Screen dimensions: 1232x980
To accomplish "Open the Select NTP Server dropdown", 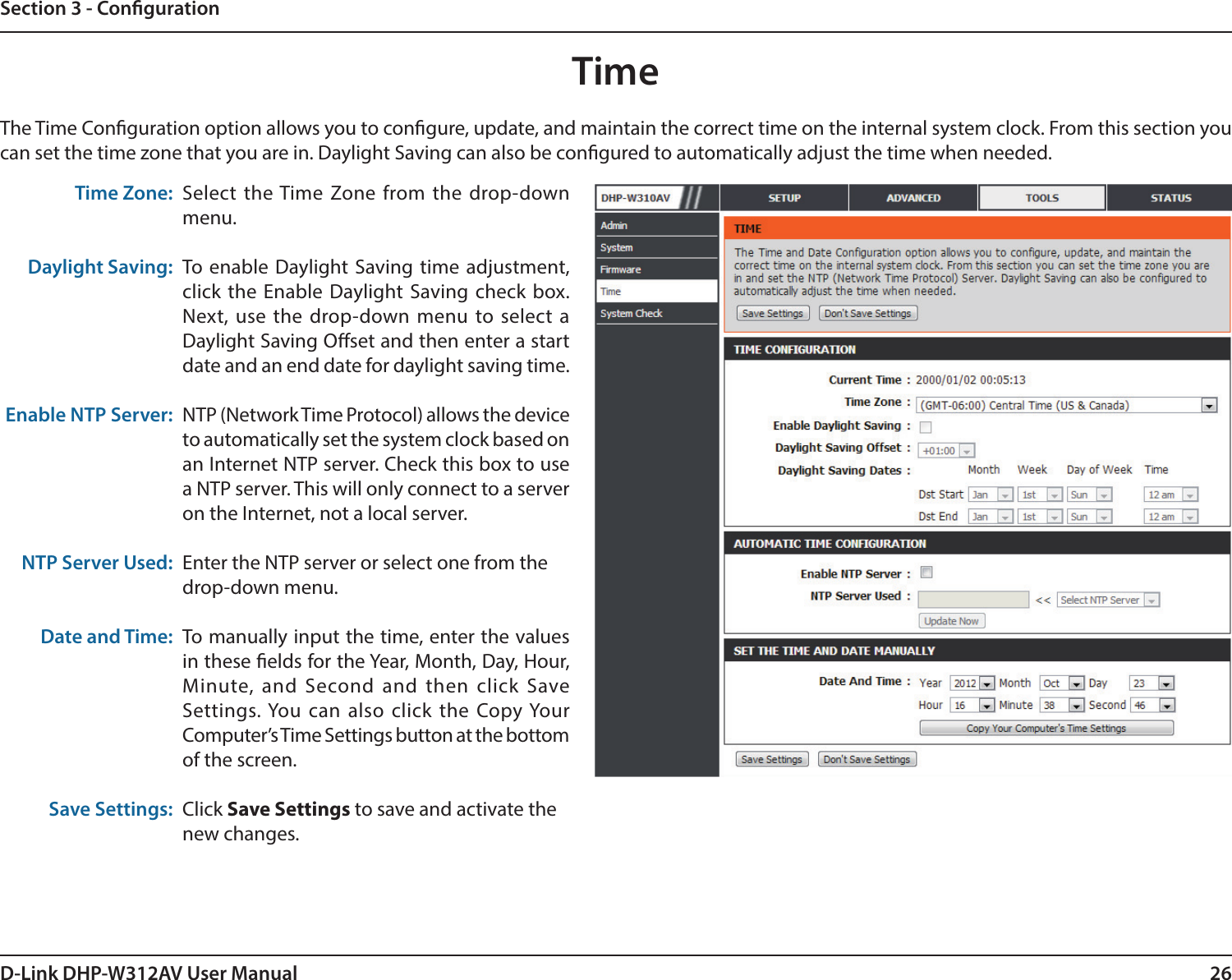I will tap(1108, 600).
